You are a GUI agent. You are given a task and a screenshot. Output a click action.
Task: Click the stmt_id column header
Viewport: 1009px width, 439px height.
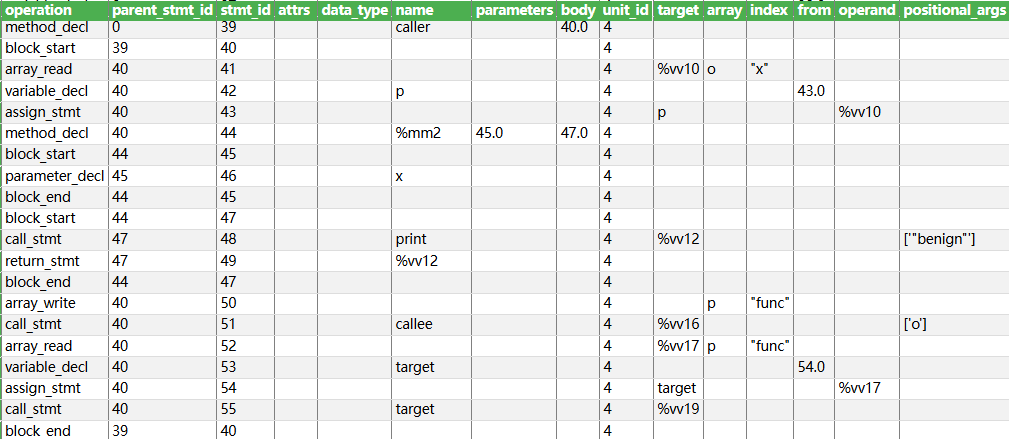pyautogui.click(x=246, y=10)
